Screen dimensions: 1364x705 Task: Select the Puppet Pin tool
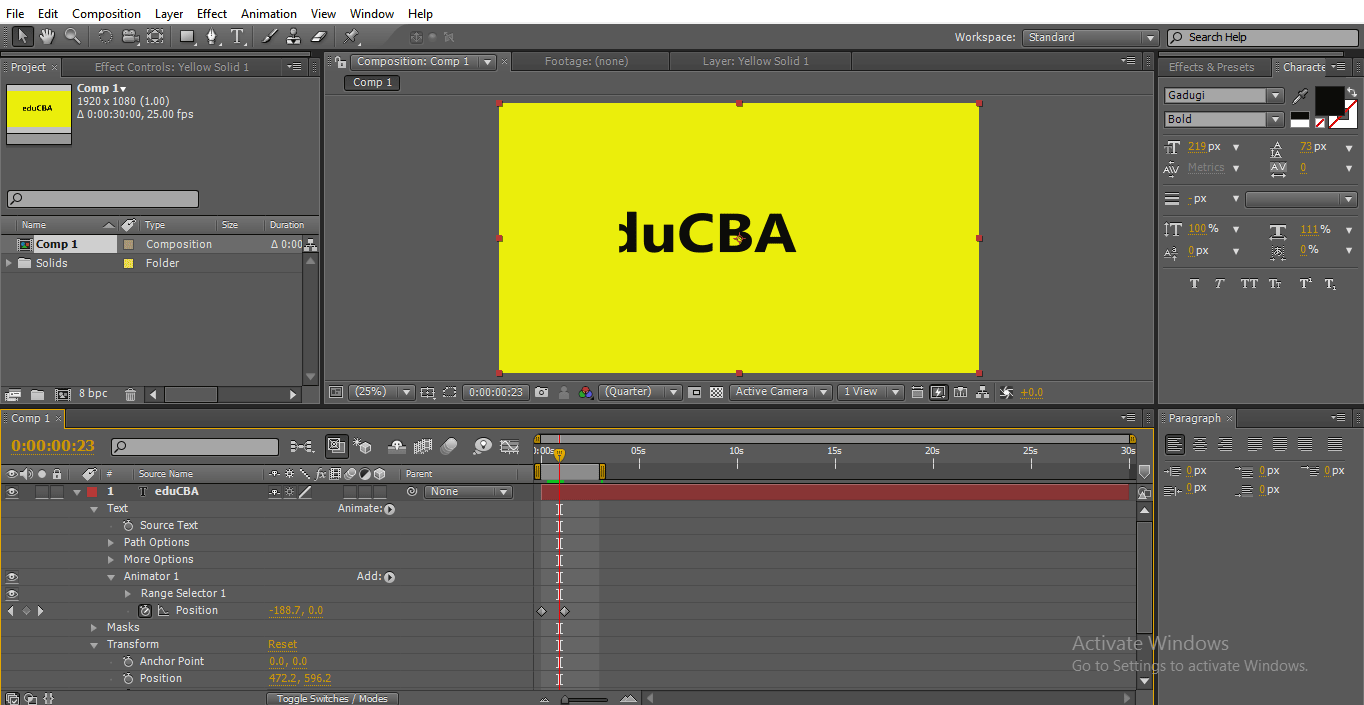coord(351,37)
